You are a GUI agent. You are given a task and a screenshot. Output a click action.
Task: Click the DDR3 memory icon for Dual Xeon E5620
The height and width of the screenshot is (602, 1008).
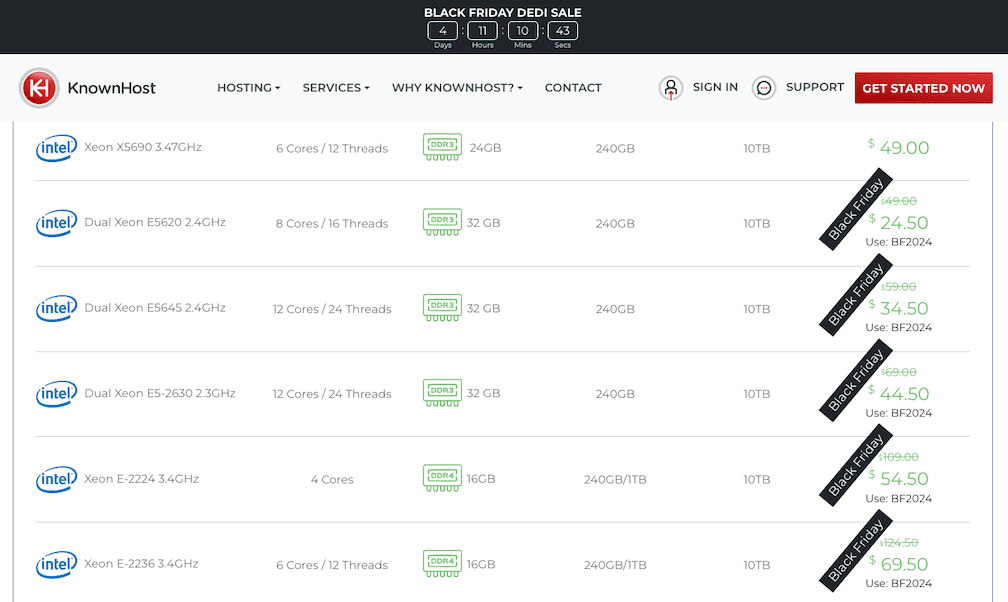point(441,222)
